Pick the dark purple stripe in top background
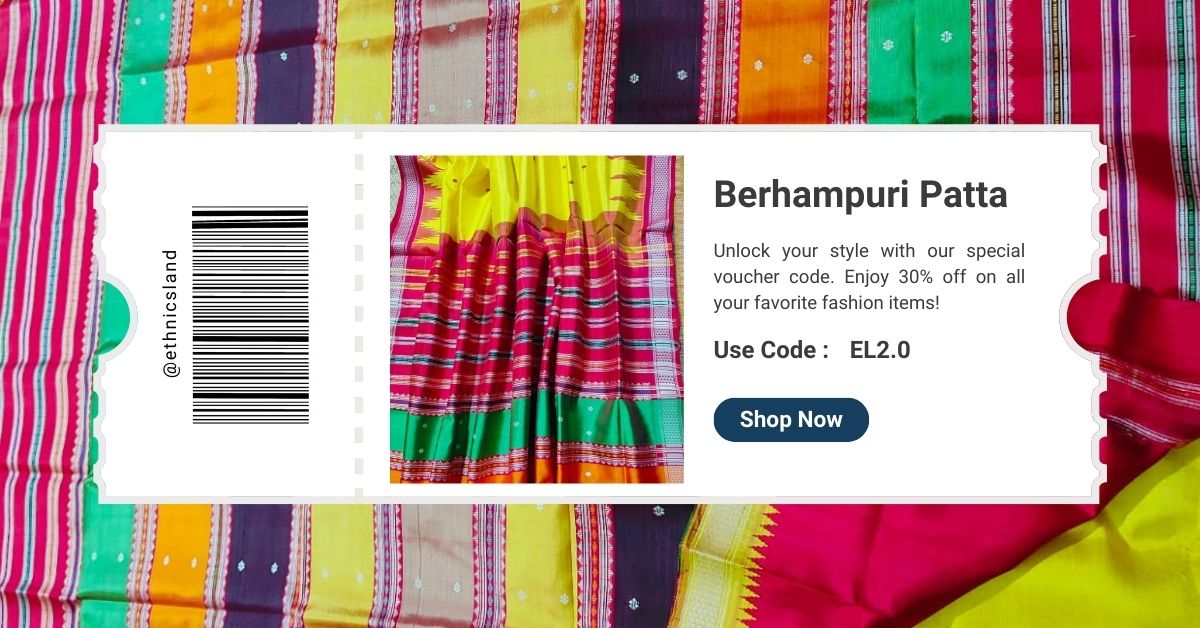Screen dimensions: 1200x628 [x=658, y=62]
